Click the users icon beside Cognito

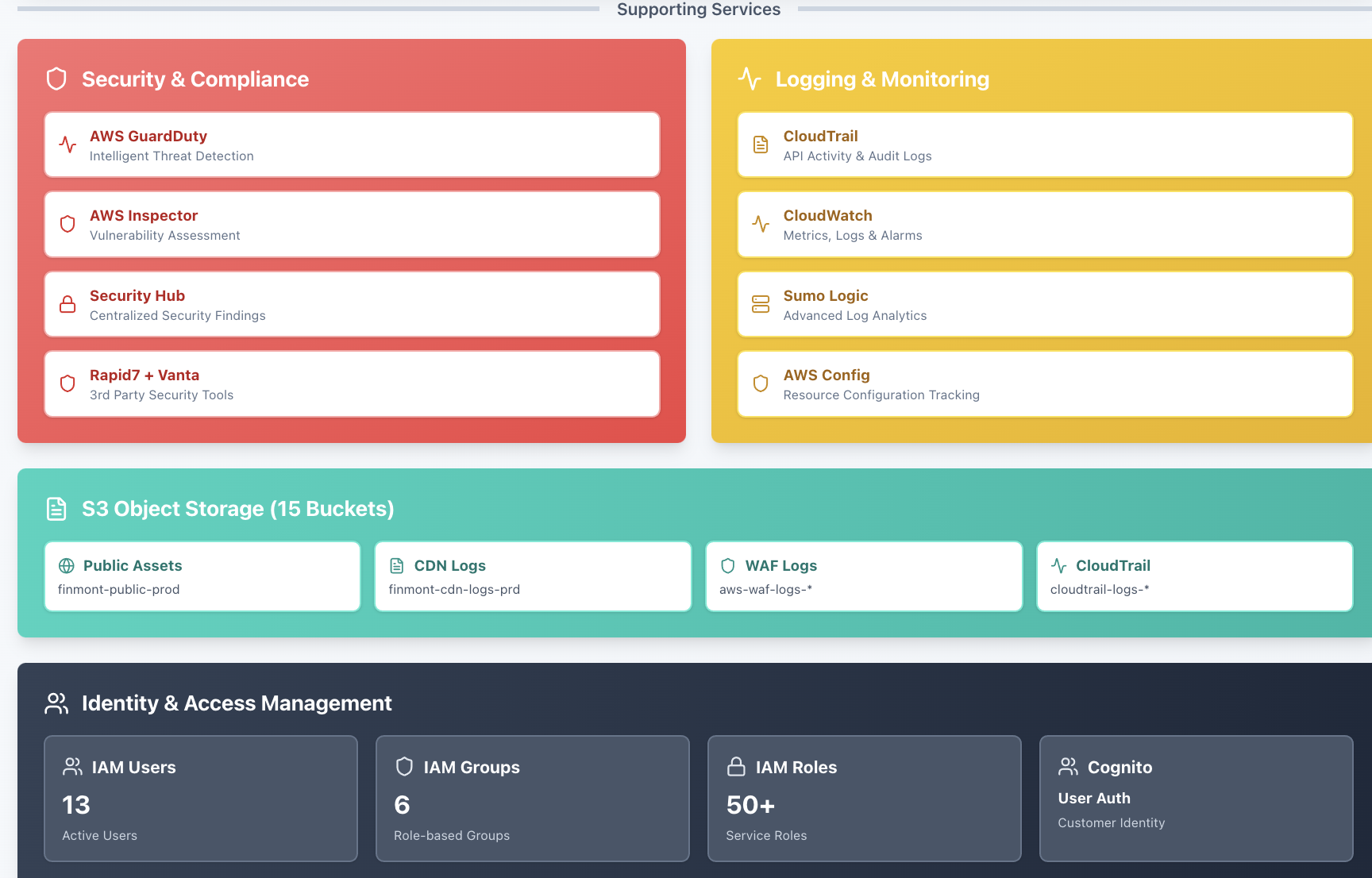1068,767
